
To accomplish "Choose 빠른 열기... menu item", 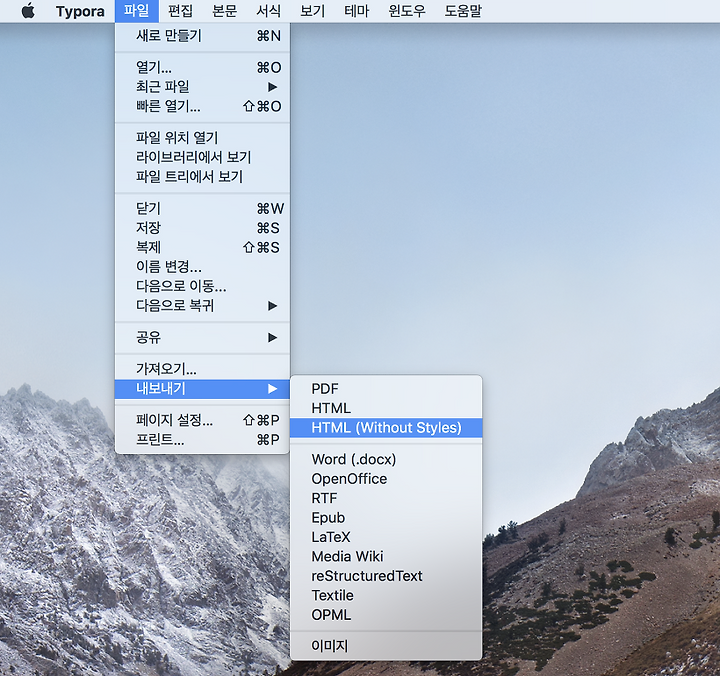I will (x=202, y=106).
